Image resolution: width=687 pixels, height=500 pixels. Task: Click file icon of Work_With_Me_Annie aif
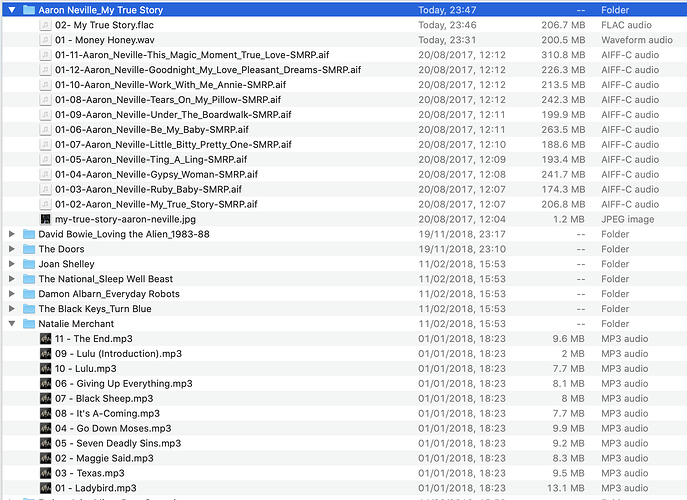pyautogui.click(x=45, y=85)
